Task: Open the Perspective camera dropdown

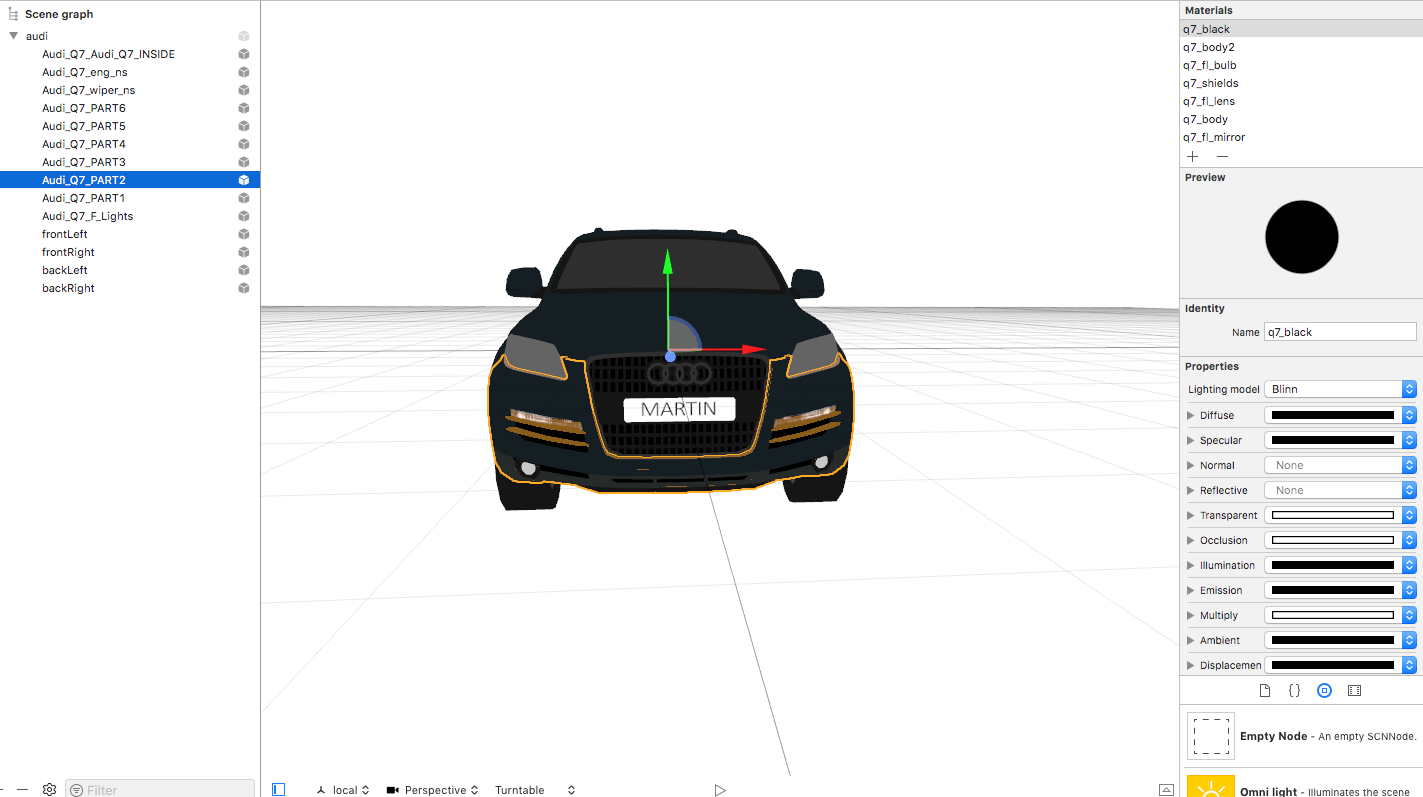Action: (433, 790)
